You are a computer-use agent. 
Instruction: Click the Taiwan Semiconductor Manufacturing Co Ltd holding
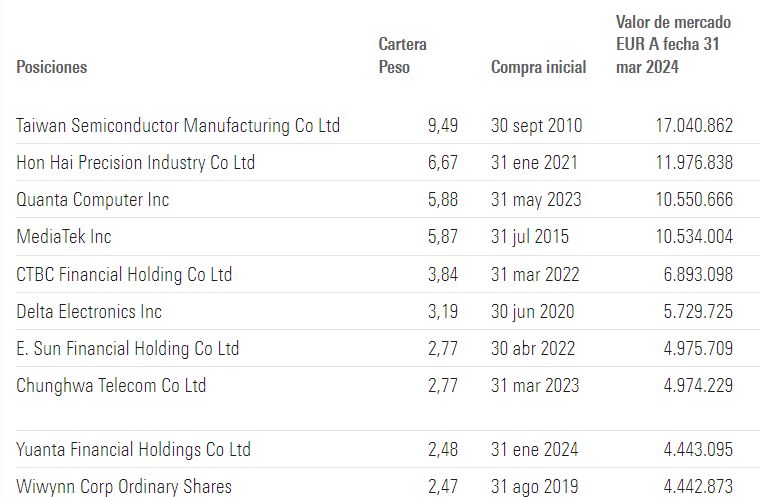(178, 126)
